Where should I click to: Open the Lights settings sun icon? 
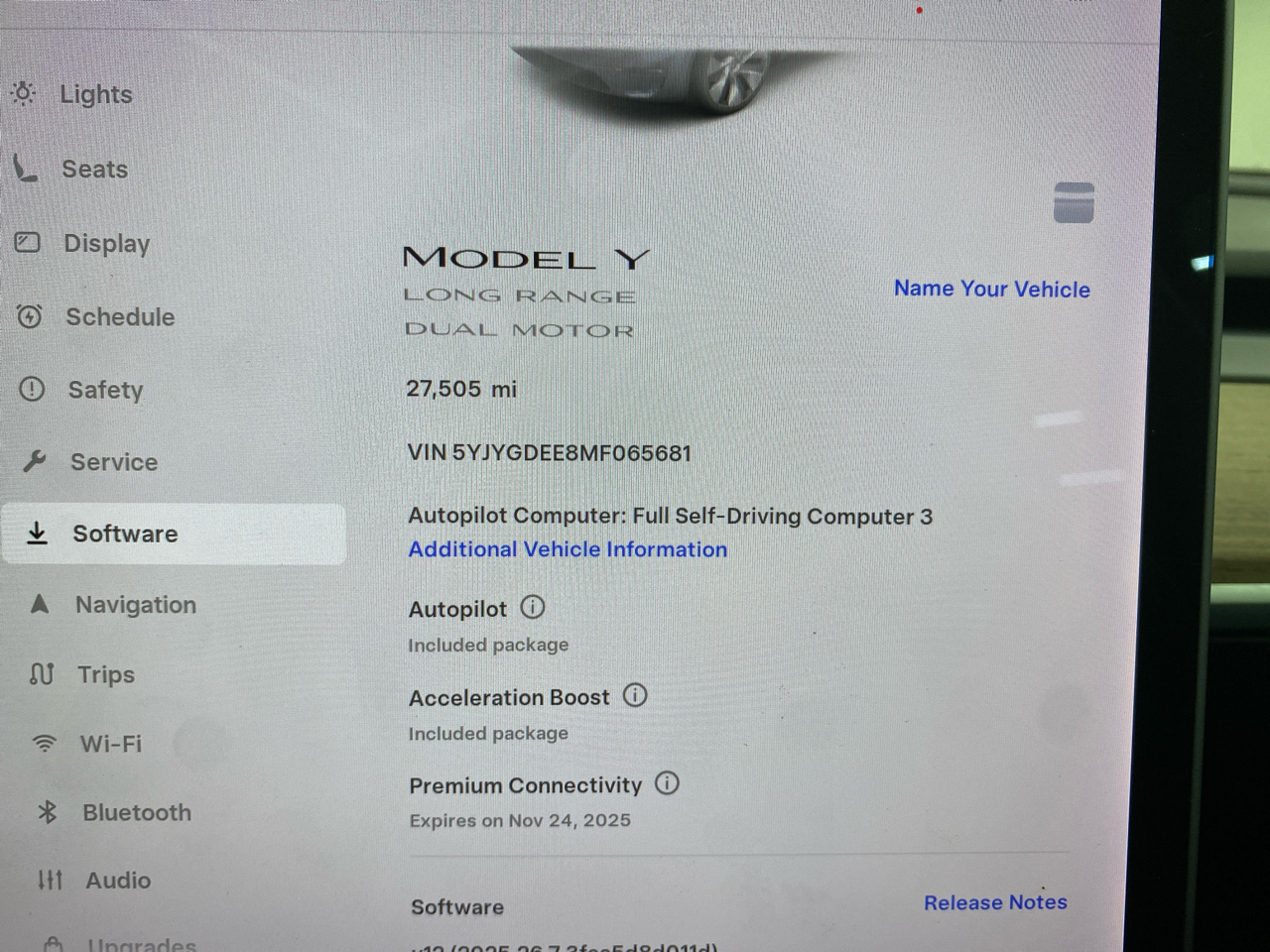click(x=23, y=93)
